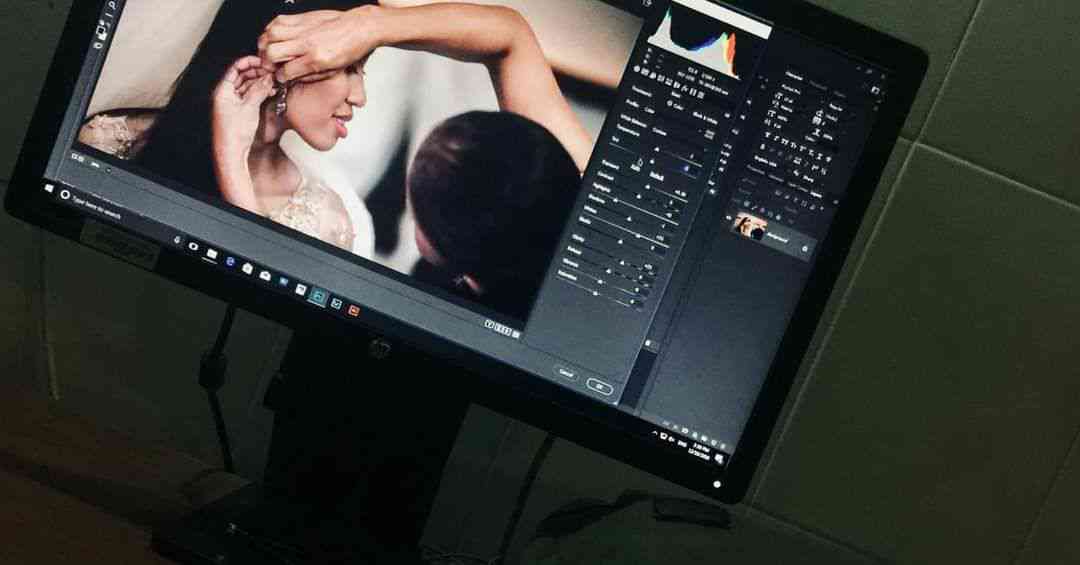This screenshot has height=565, width=1080.
Task: Choose Color treatment radio button
Action: [671, 104]
